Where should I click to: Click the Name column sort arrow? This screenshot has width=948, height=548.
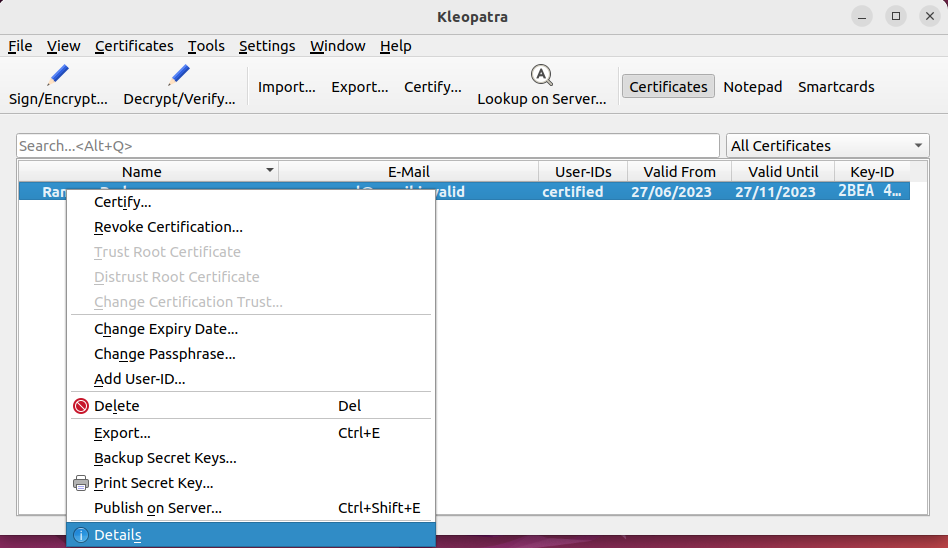pos(270,171)
